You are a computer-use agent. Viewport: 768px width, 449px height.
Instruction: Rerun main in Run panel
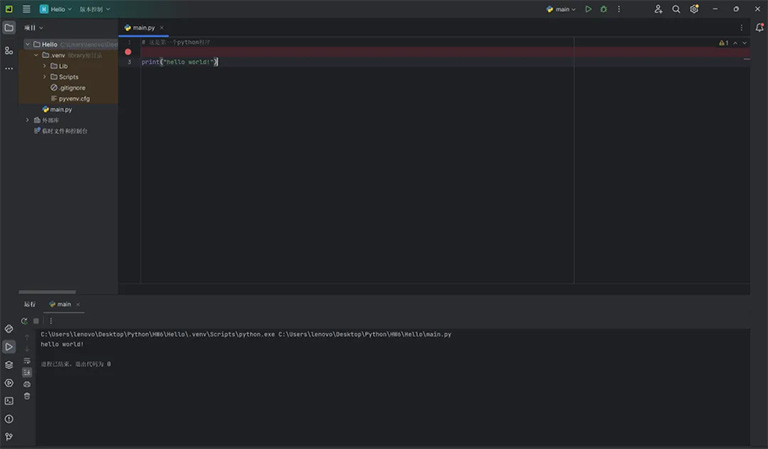[x=24, y=321]
